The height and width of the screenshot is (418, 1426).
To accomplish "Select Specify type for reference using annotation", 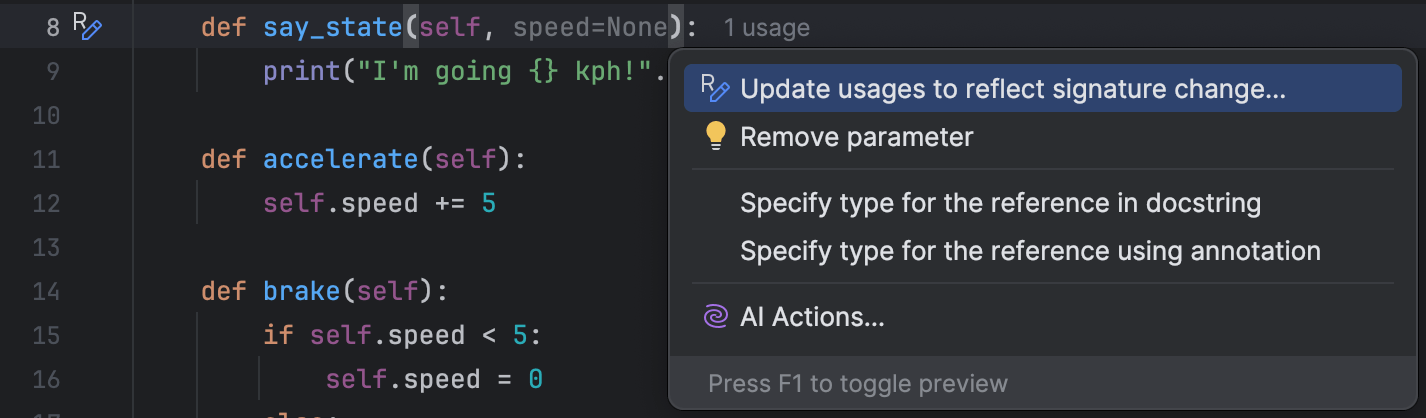I will pyautogui.click(x=1030, y=250).
